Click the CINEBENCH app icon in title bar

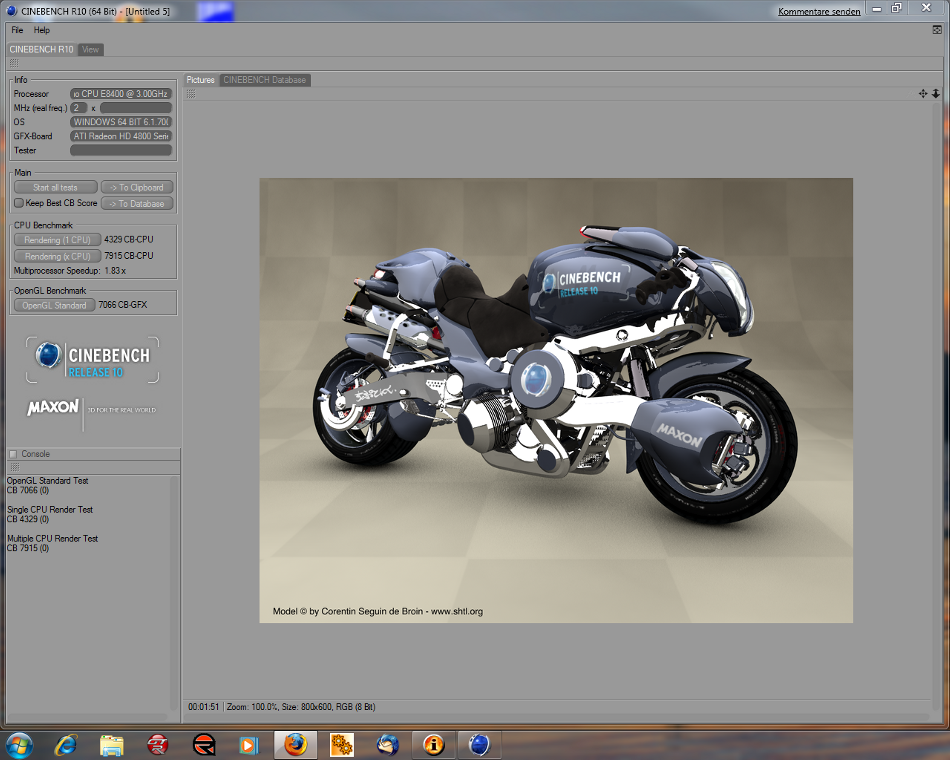12,11
